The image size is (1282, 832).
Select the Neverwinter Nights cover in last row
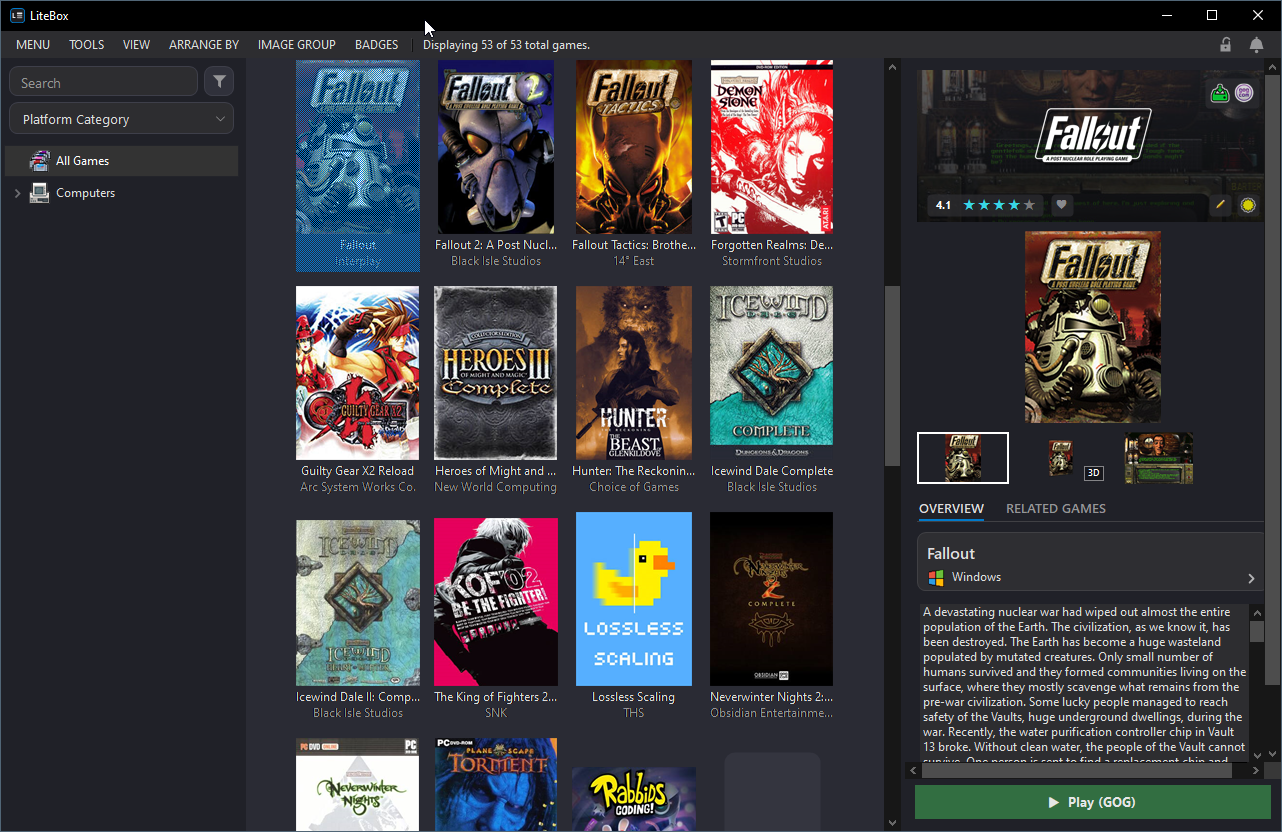point(358,785)
